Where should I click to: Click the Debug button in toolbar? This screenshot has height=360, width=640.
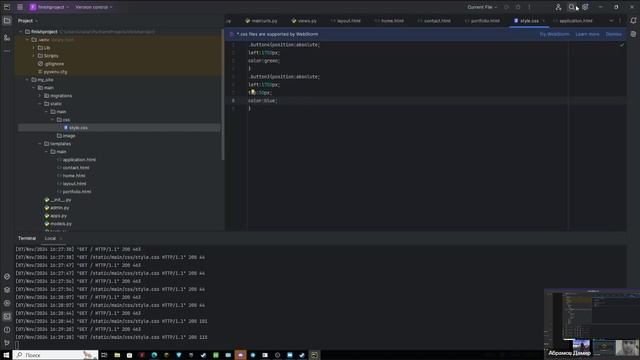518,7
